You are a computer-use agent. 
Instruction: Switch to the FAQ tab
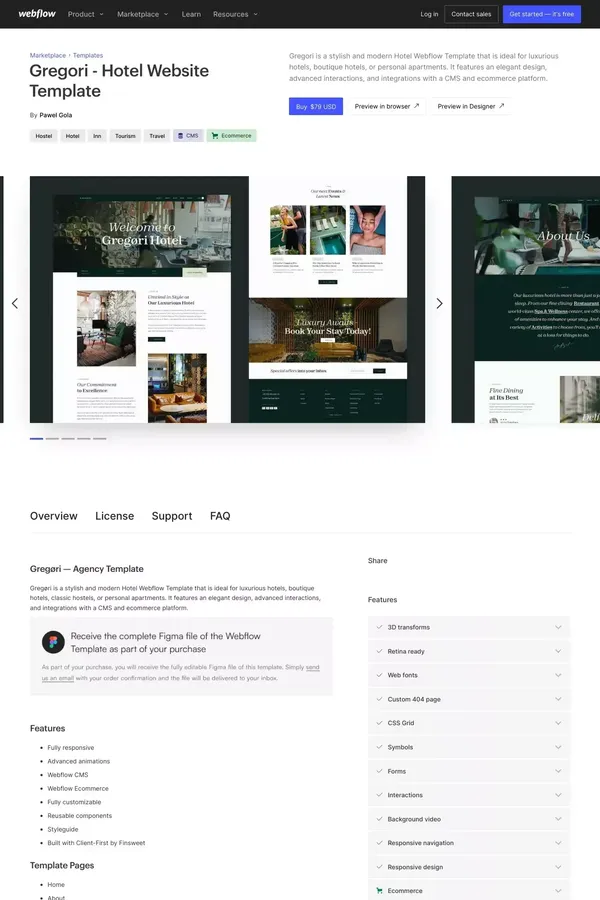[x=220, y=516]
